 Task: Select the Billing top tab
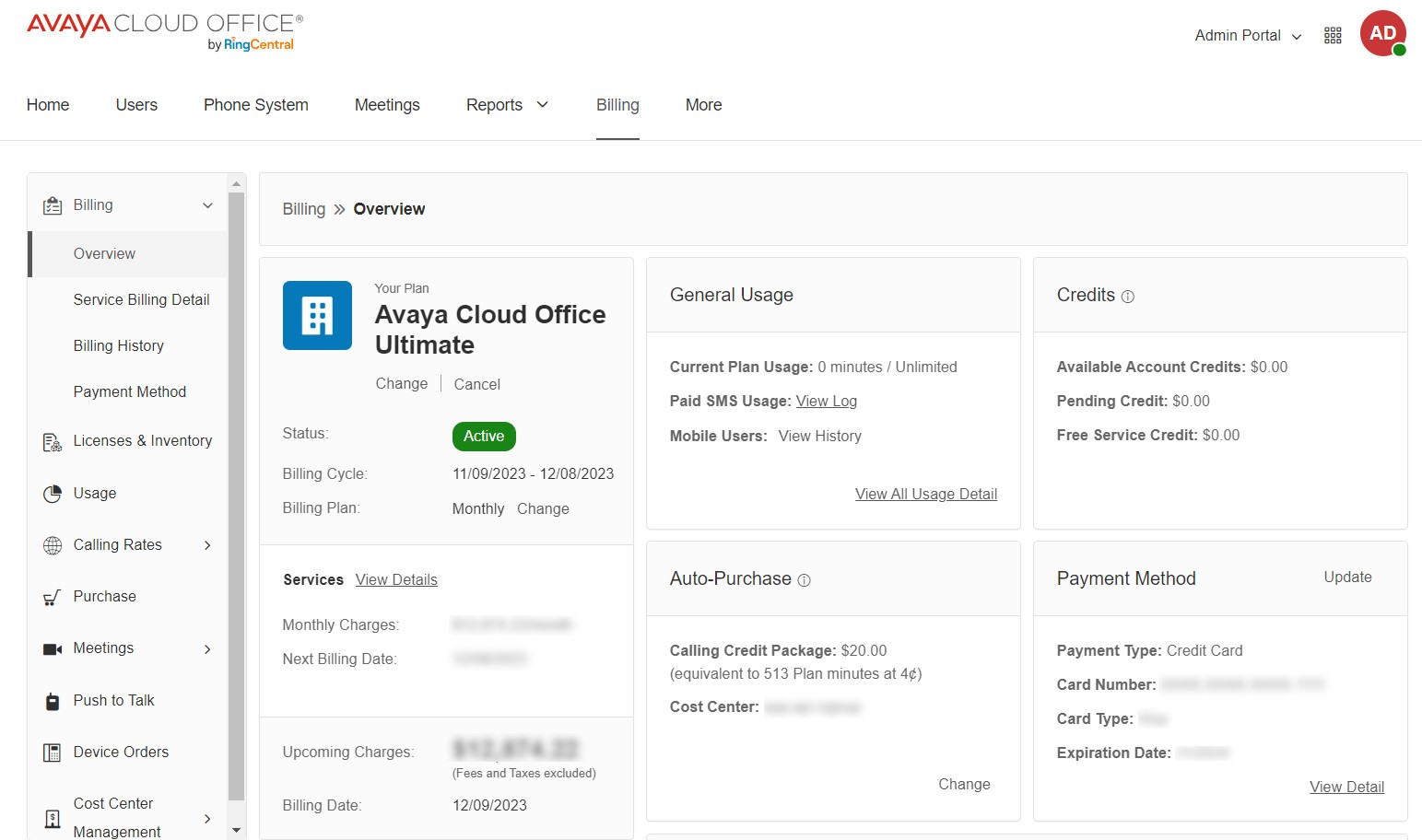[x=617, y=105]
